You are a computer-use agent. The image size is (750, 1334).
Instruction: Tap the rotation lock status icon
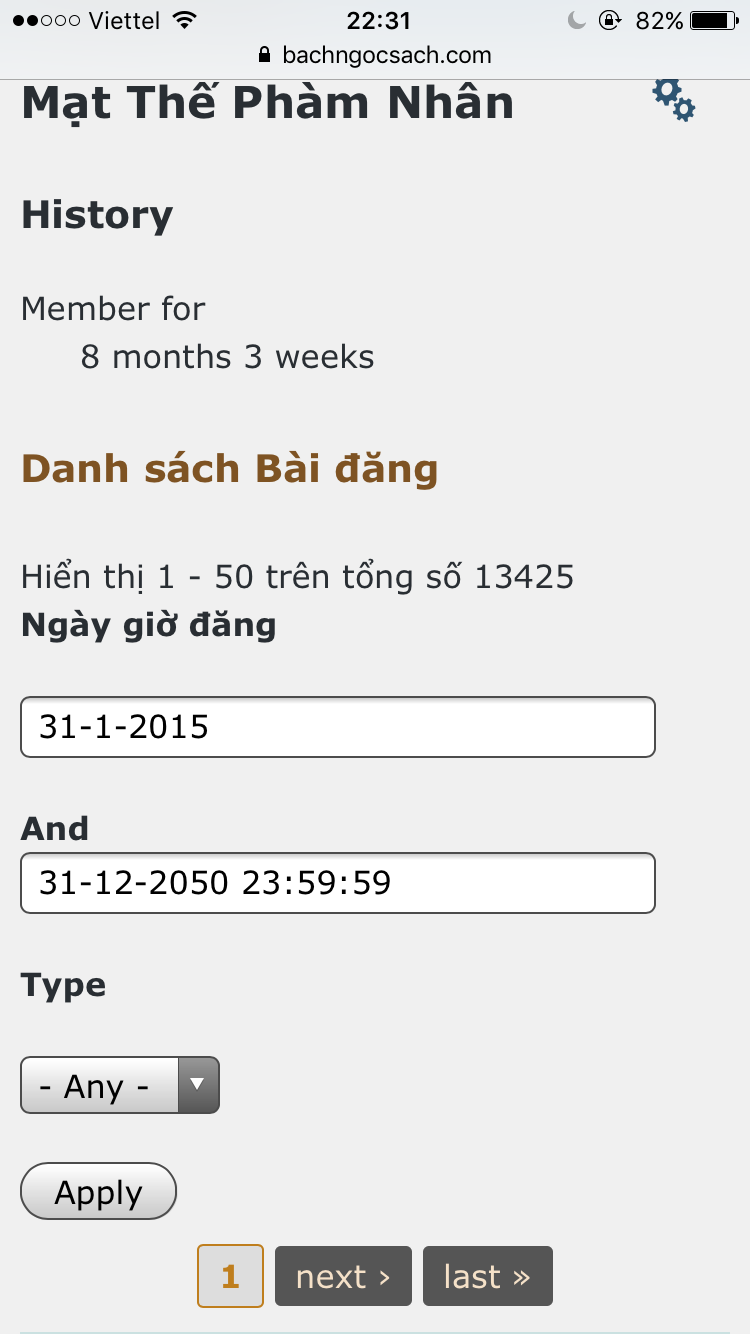tap(609, 20)
